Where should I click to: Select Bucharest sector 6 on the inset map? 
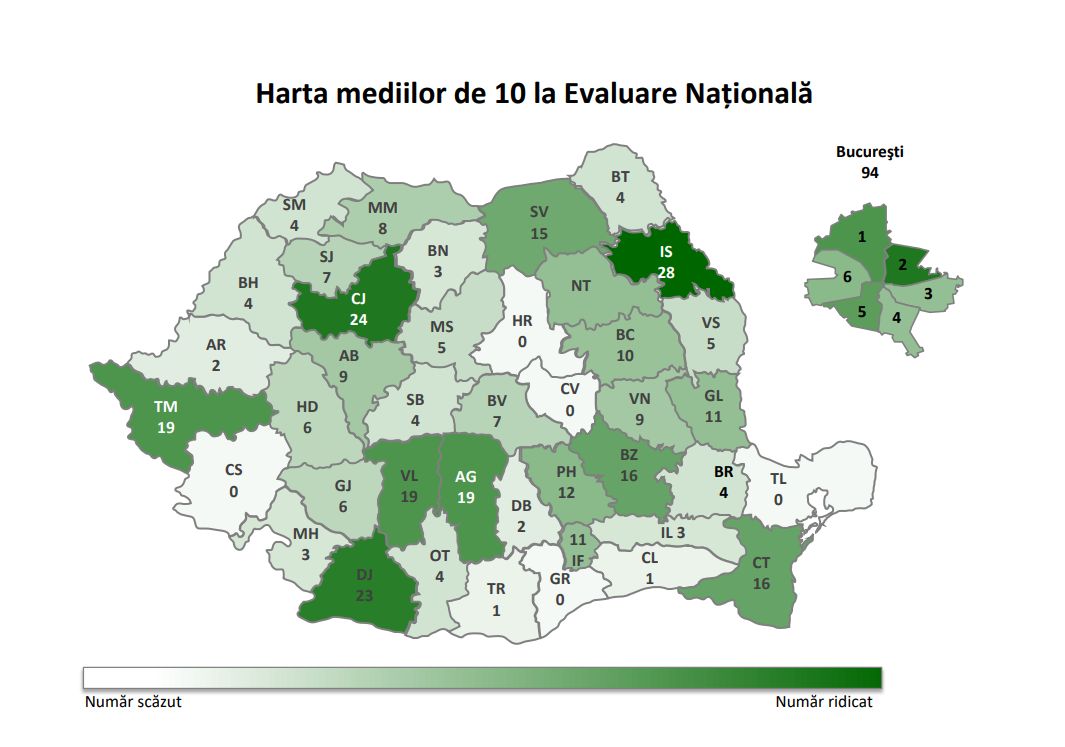pyautogui.click(x=842, y=277)
